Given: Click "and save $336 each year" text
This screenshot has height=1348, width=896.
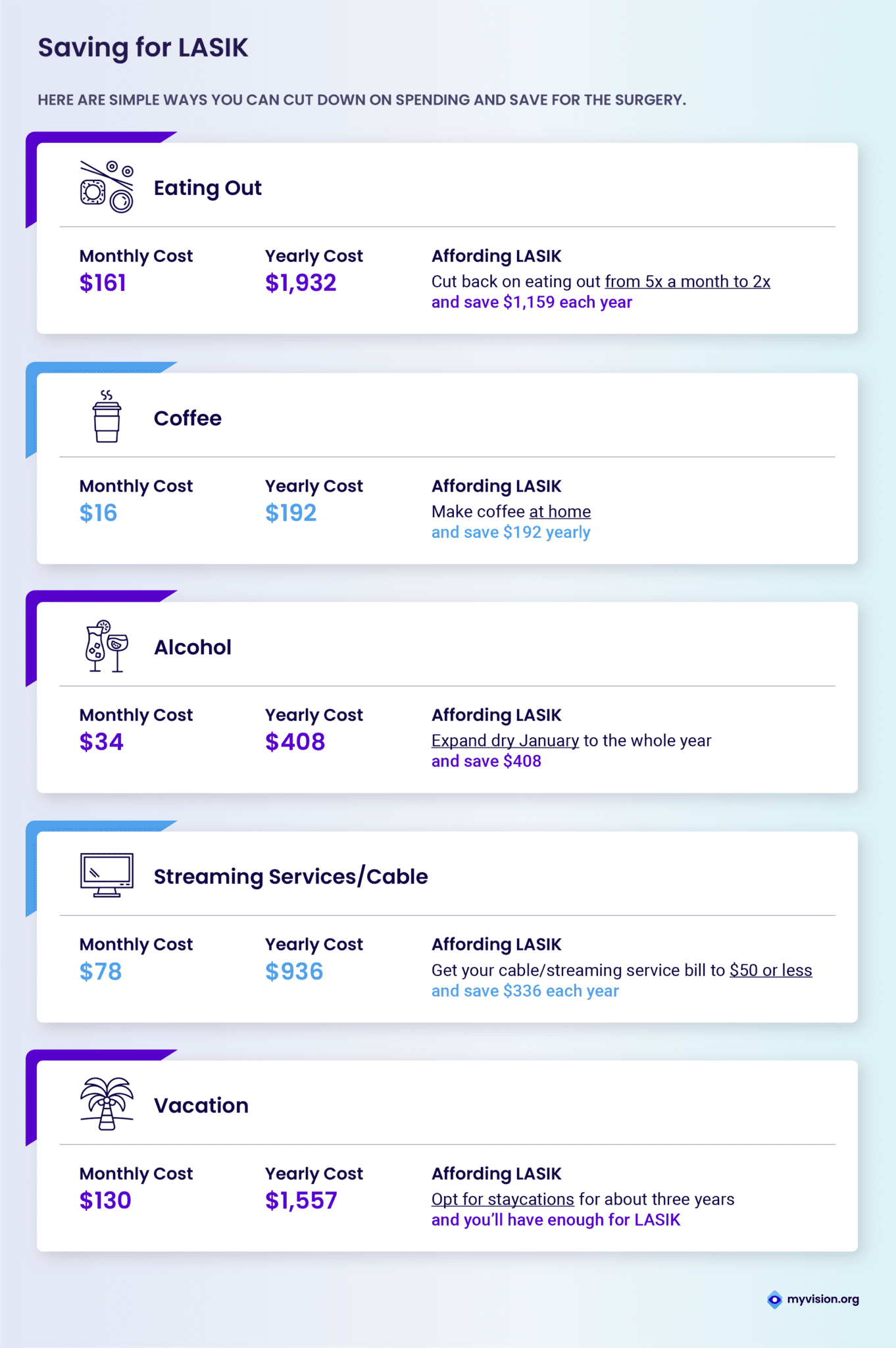Looking at the screenshot, I should point(525,991).
